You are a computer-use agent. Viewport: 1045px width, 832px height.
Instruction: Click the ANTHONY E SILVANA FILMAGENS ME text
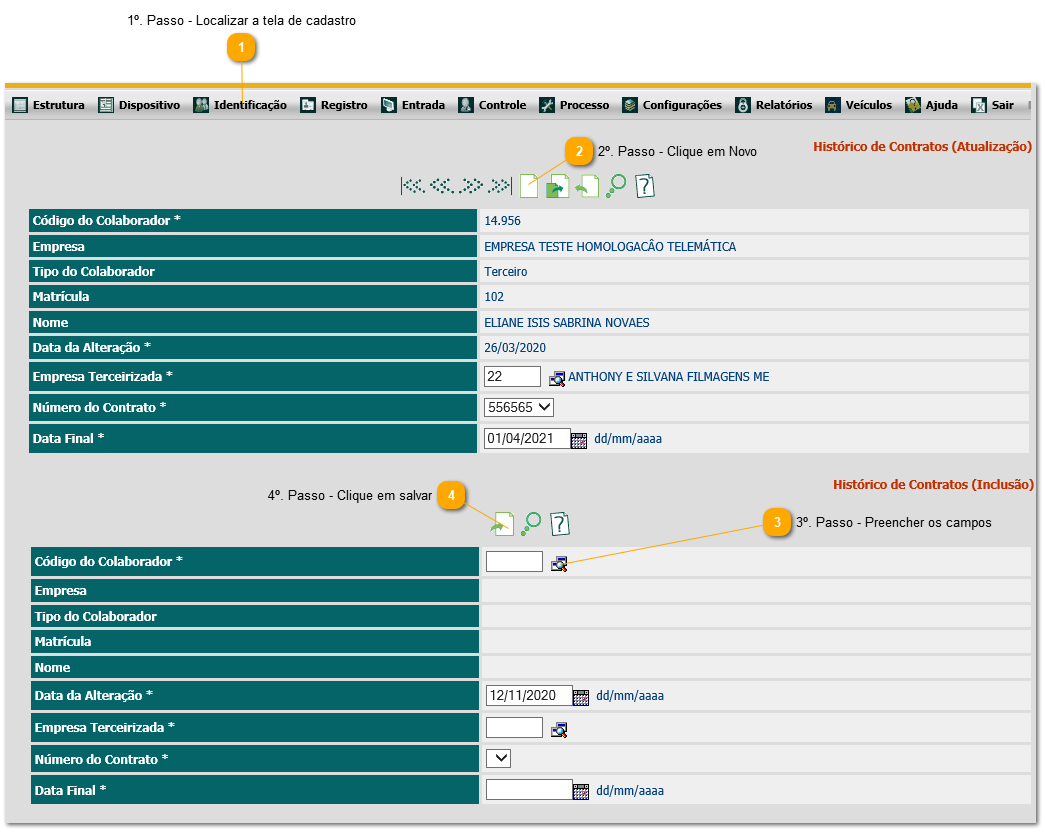coord(668,377)
